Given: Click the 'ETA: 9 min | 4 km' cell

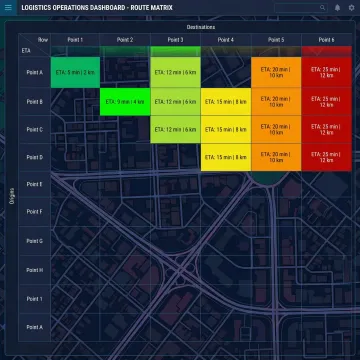Looking at the screenshot, I should click(125, 102).
